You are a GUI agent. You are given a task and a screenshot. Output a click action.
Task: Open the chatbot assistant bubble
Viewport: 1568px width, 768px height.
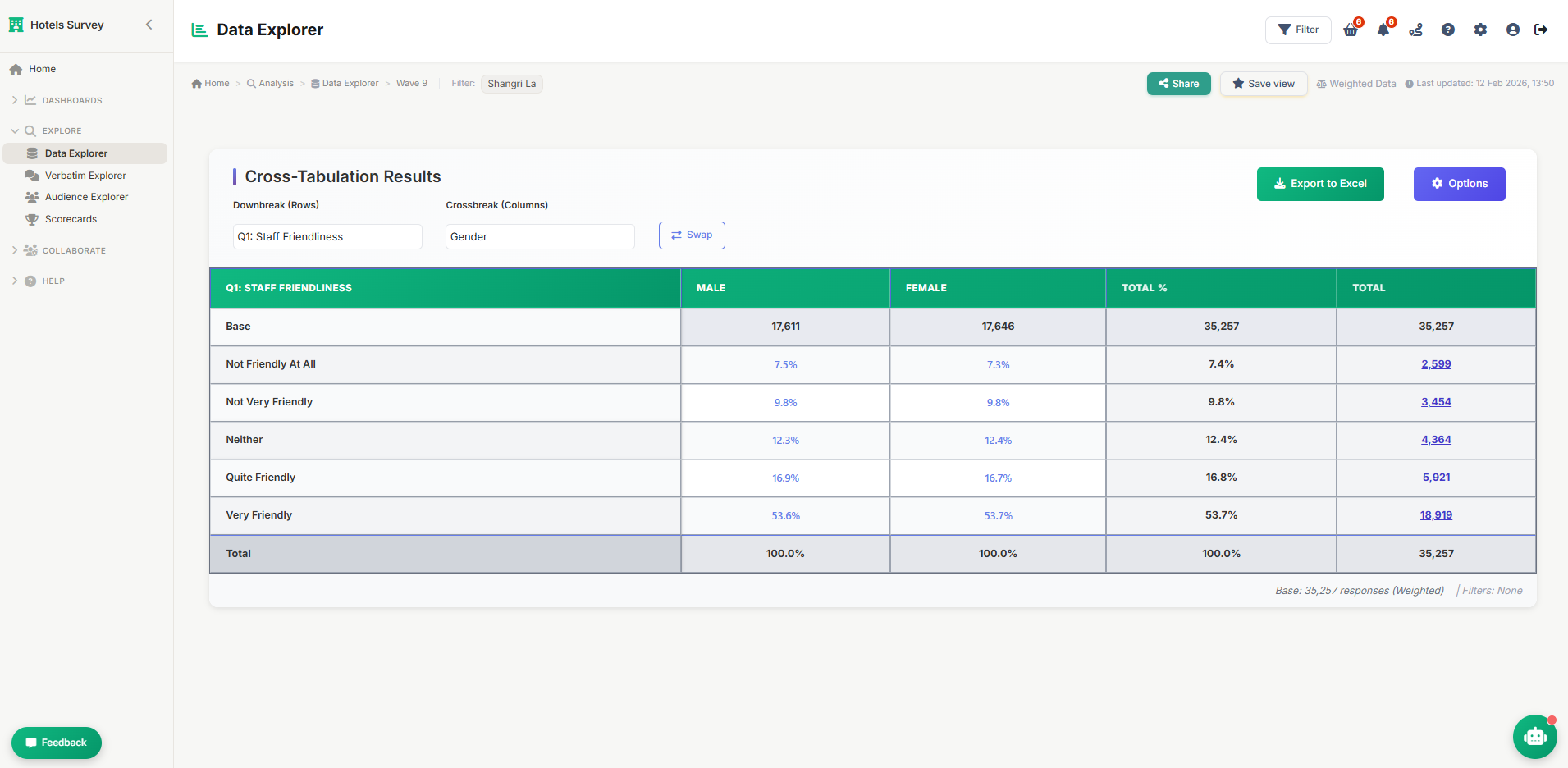(1534, 737)
